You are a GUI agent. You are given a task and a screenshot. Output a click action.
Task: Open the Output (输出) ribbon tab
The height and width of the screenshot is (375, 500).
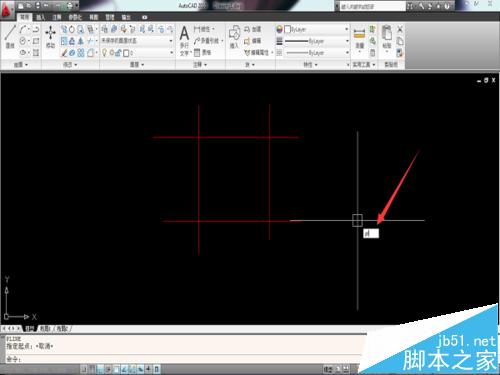pyautogui.click(x=126, y=17)
